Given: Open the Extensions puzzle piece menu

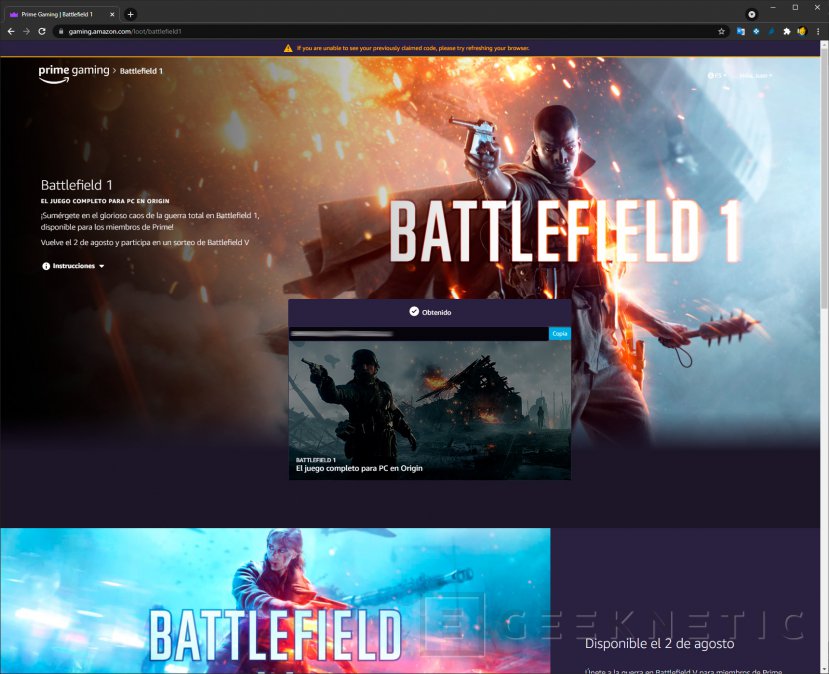Looking at the screenshot, I should click(x=787, y=32).
